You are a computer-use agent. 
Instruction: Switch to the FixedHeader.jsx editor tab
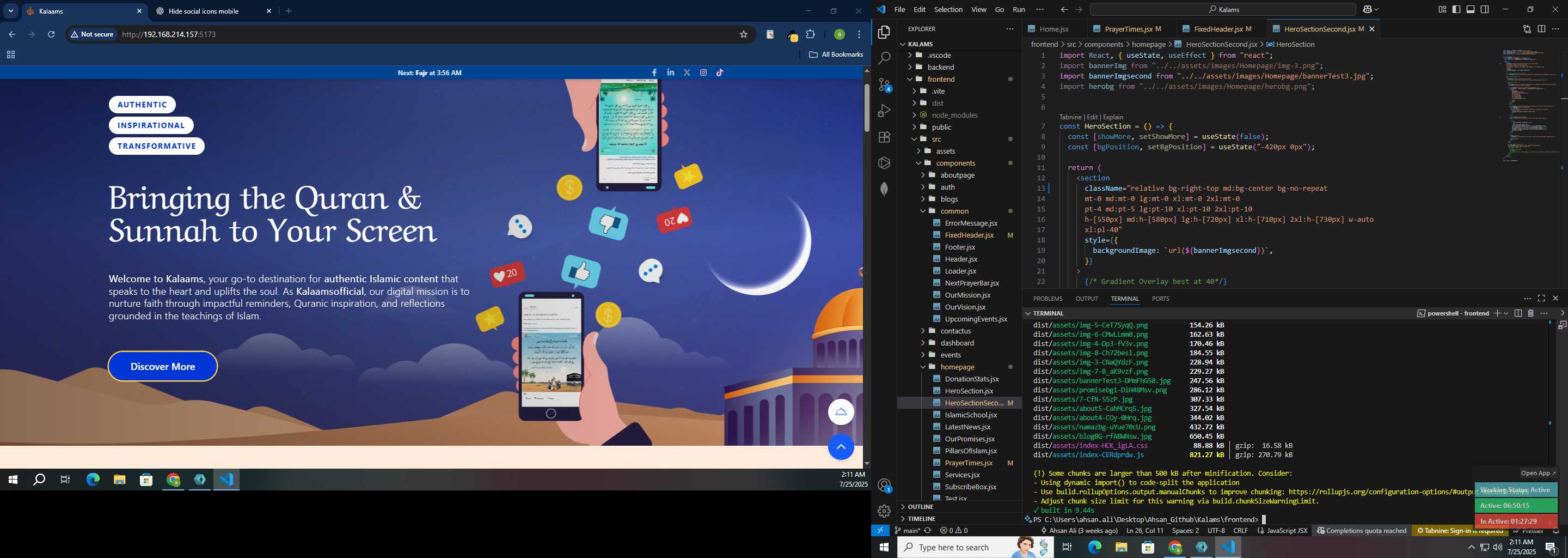[1218, 29]
